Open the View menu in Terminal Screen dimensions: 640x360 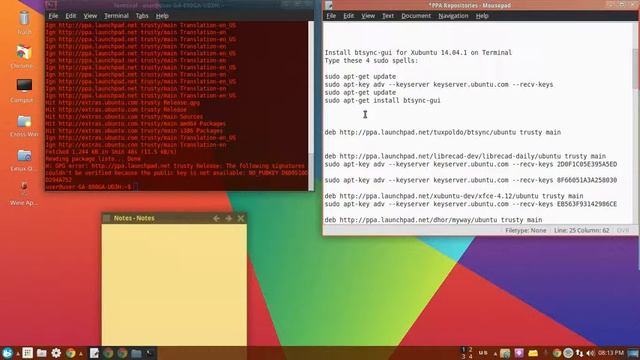[90, 16]
